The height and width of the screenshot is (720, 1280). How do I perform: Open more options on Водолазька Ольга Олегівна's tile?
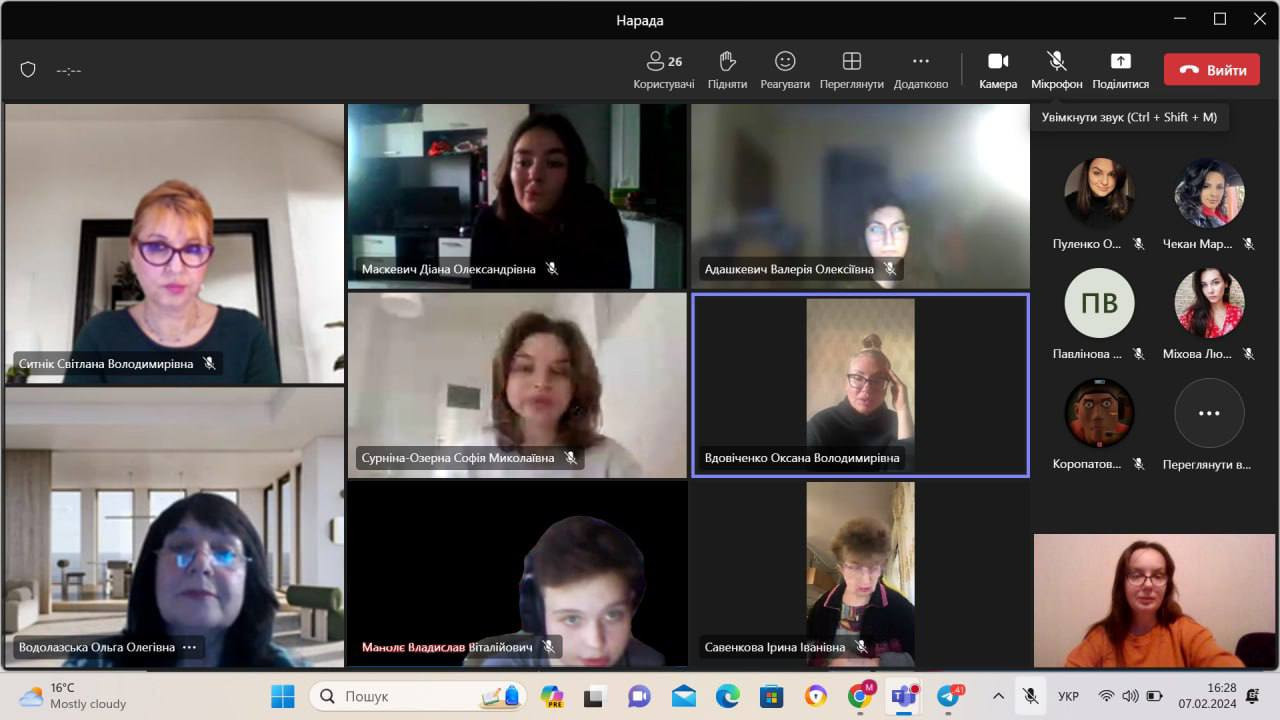click(189, 647)
